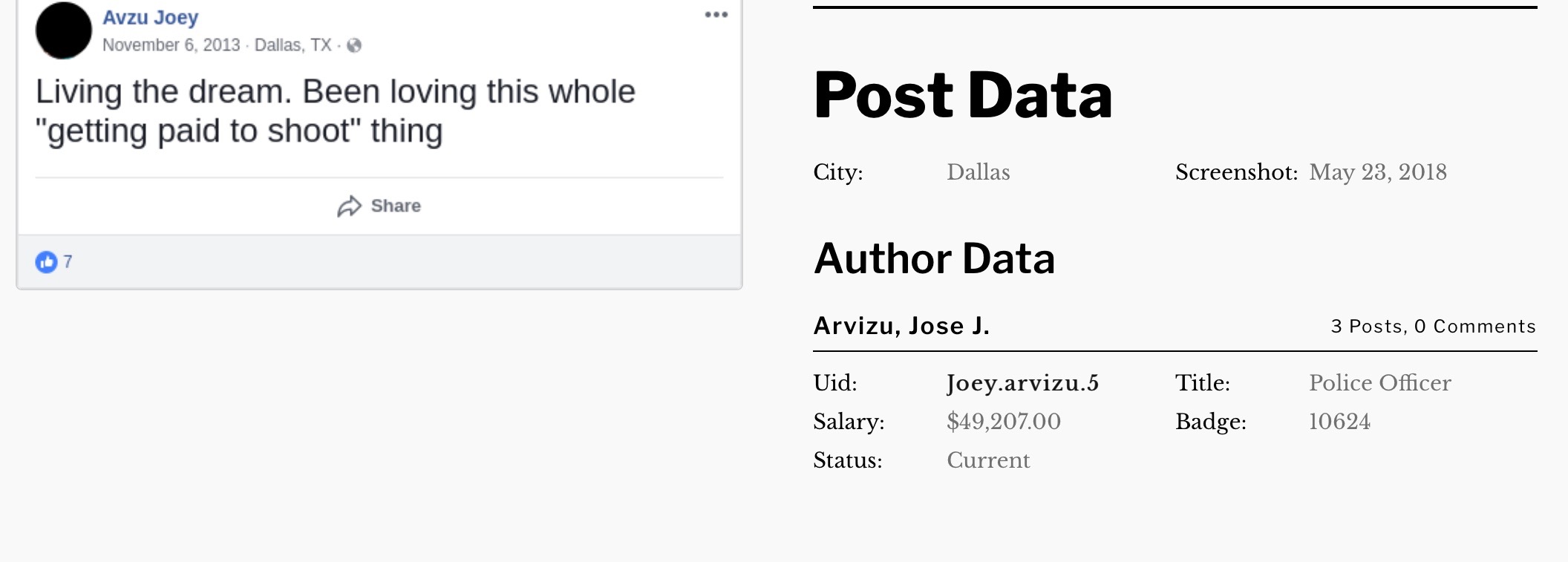Click the Share arrow icon
The image size is (1568, 562).
pyautogui.click(x=349, y=206)
